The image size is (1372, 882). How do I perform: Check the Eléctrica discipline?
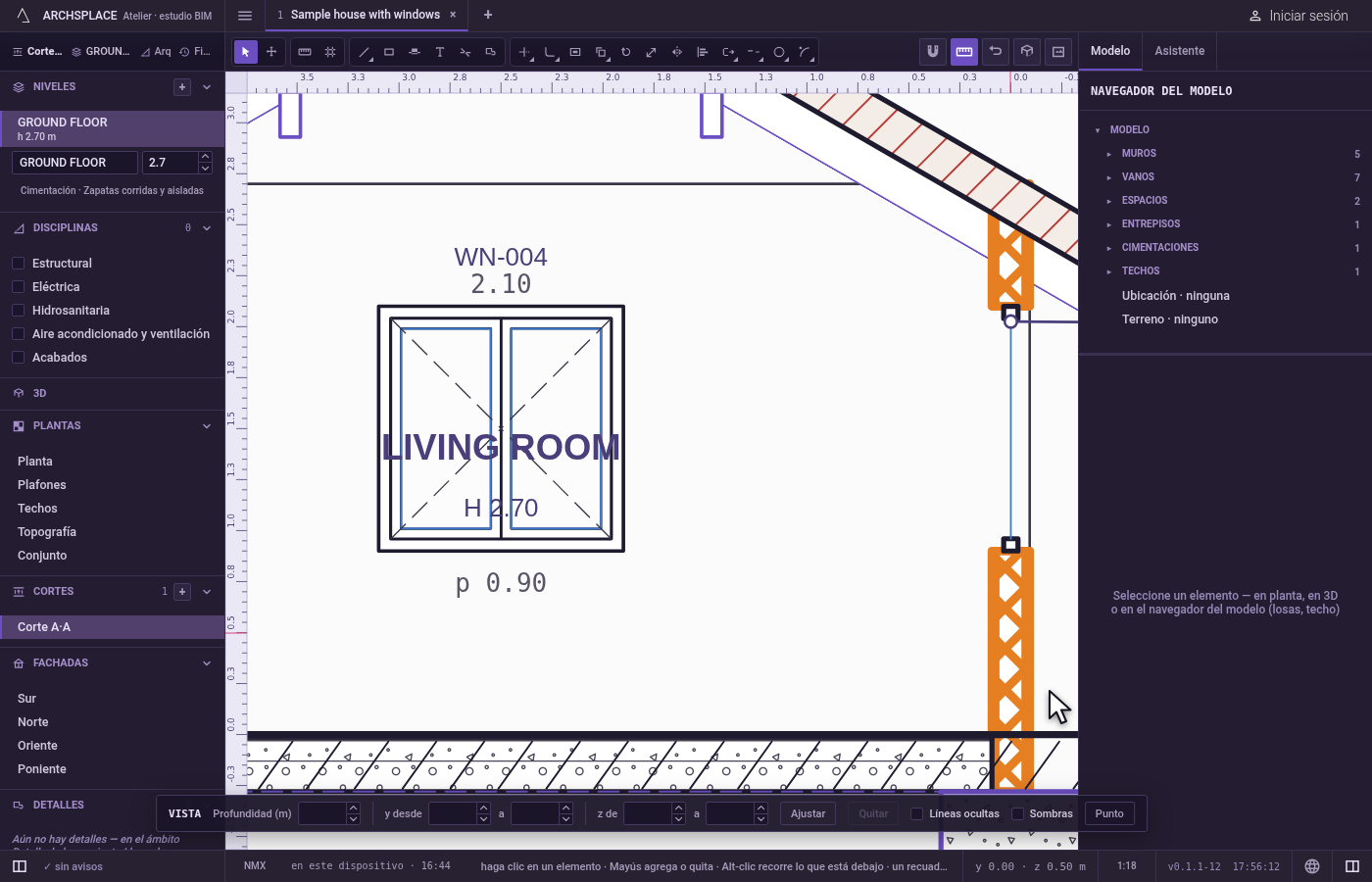click(18, 287)
